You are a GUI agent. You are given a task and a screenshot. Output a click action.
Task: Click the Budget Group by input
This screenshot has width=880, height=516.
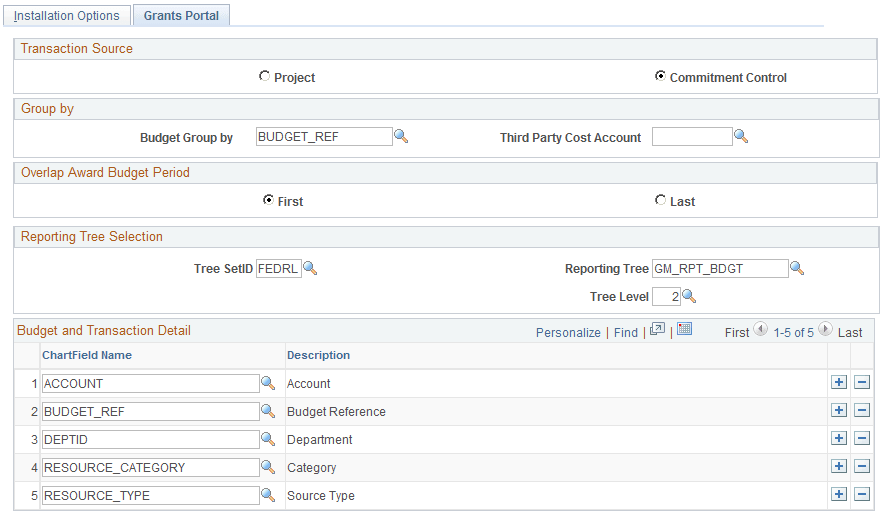pyautogui.click(x=324, y=136)
